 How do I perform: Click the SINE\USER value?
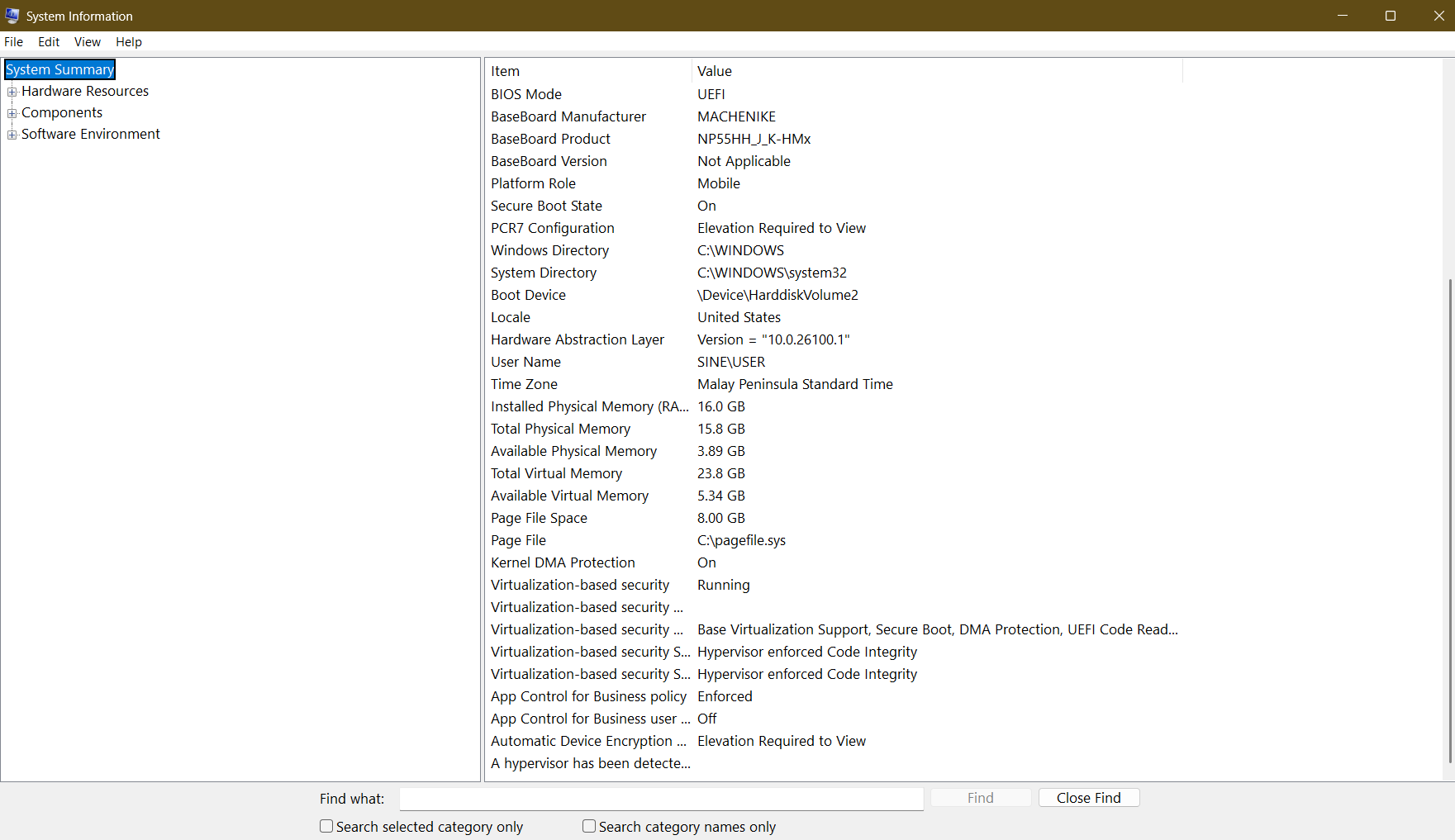731,362
